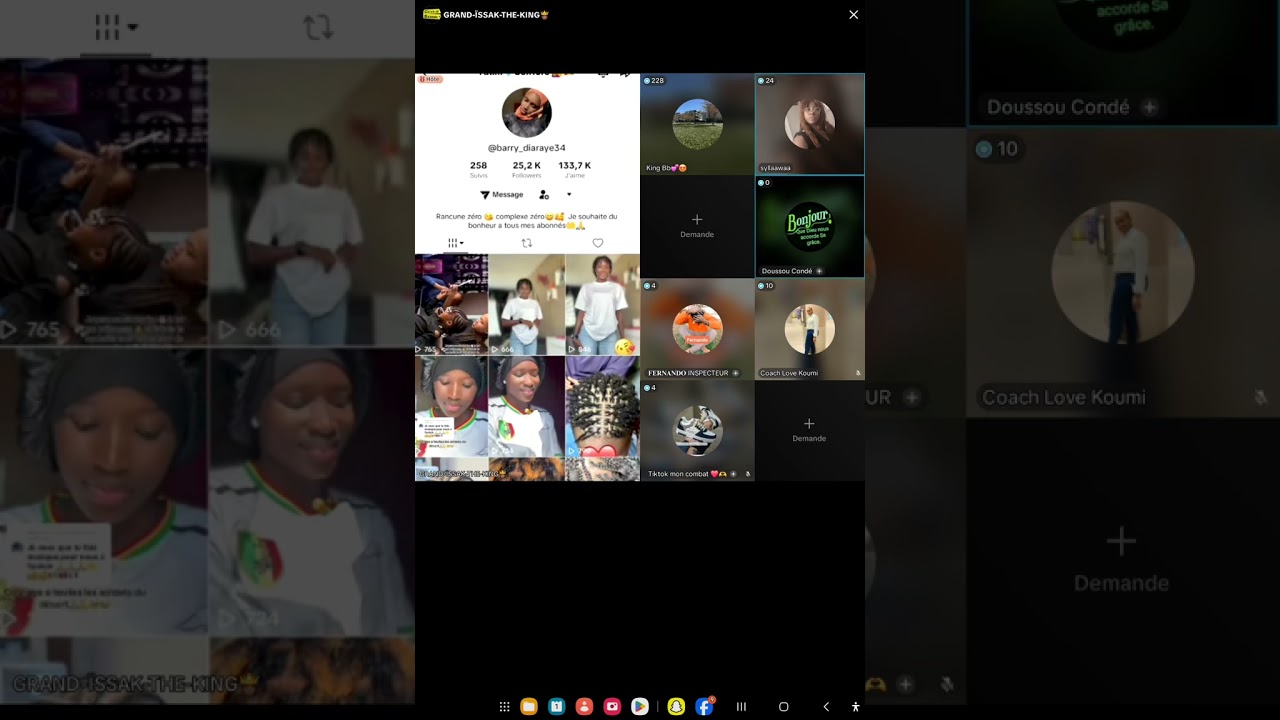Open the app drawer grid icon in taskbar

[x=505, y=707]
